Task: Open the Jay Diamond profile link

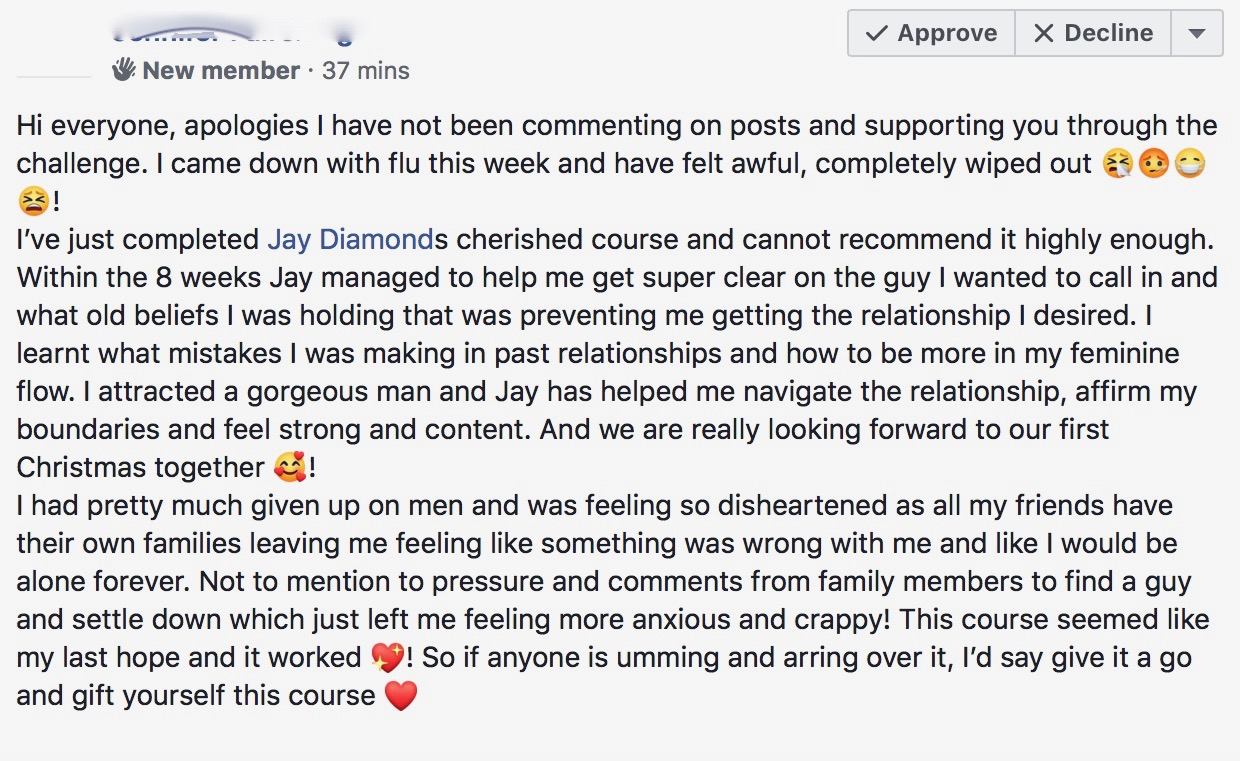Action: 337,239
